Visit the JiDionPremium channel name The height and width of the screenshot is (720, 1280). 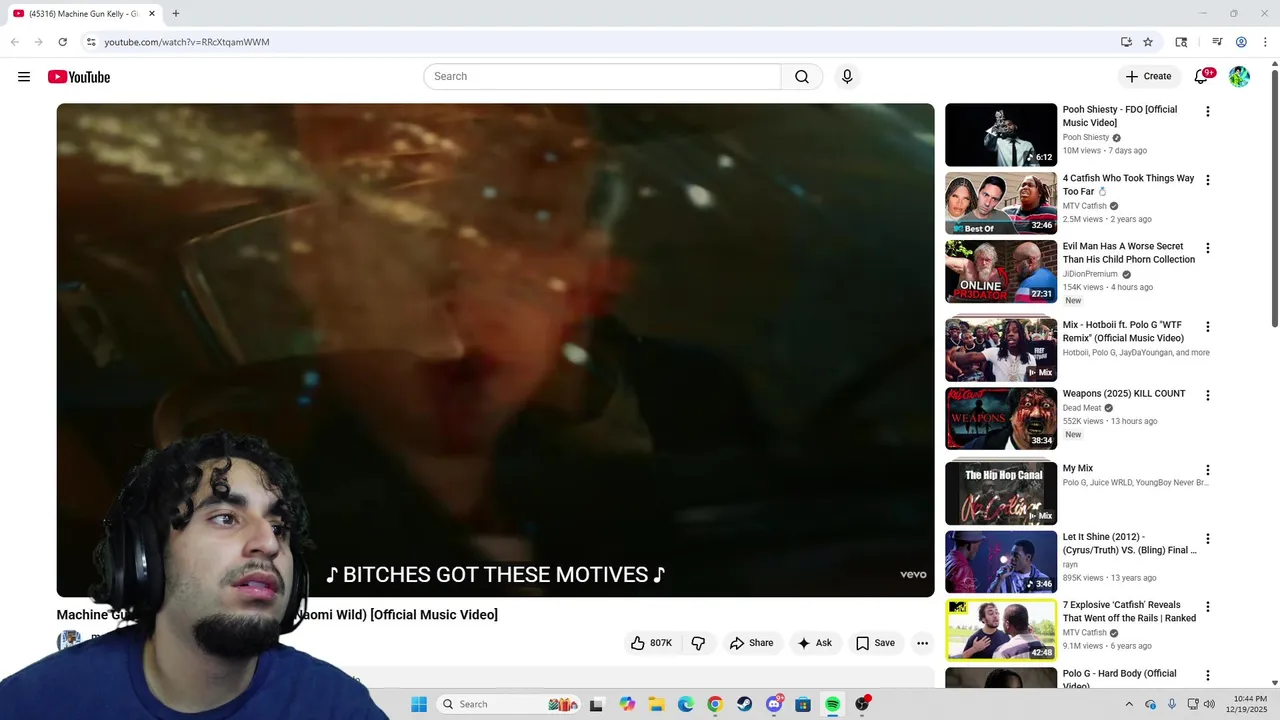1090,274
